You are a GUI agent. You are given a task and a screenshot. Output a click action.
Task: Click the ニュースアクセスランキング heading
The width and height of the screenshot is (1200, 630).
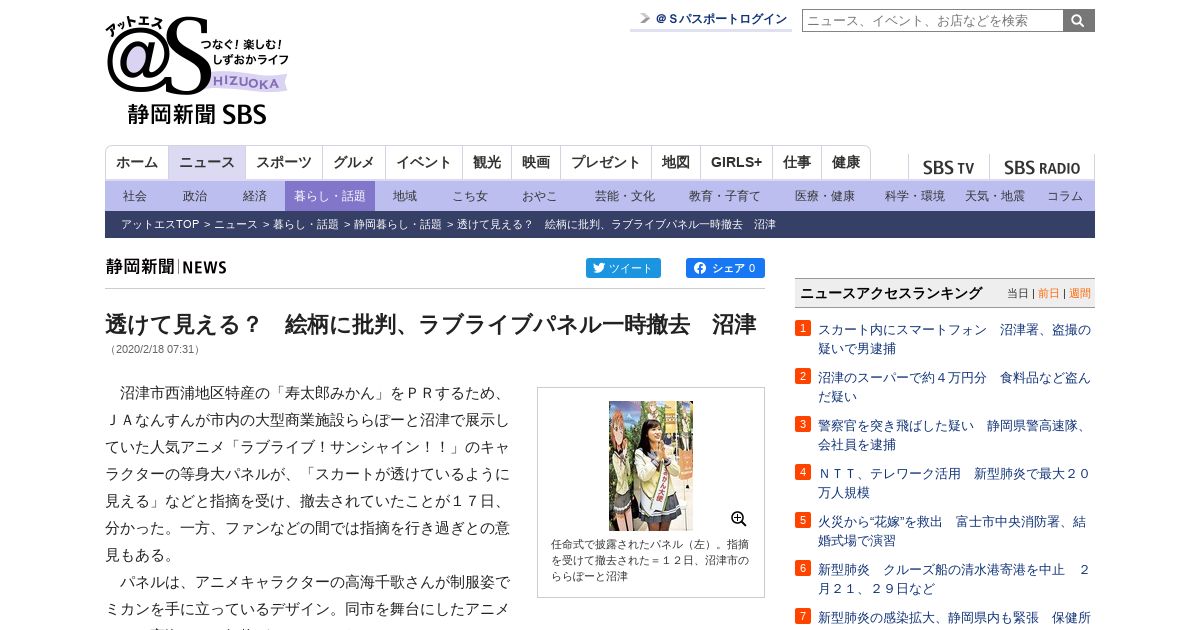[x=891, y=293]
